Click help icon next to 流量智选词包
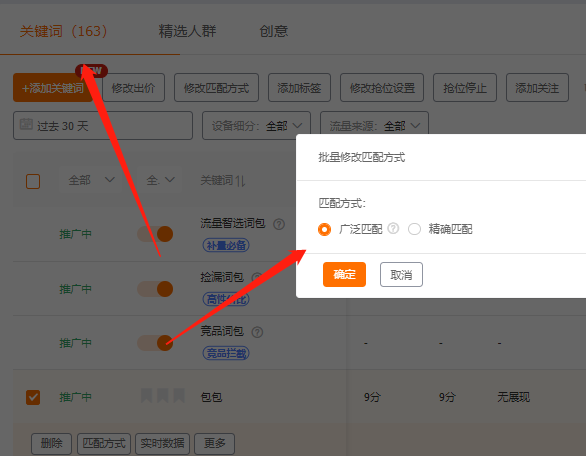Image resolution: width=586 pixels, height=456 pixels. point(279,224)
